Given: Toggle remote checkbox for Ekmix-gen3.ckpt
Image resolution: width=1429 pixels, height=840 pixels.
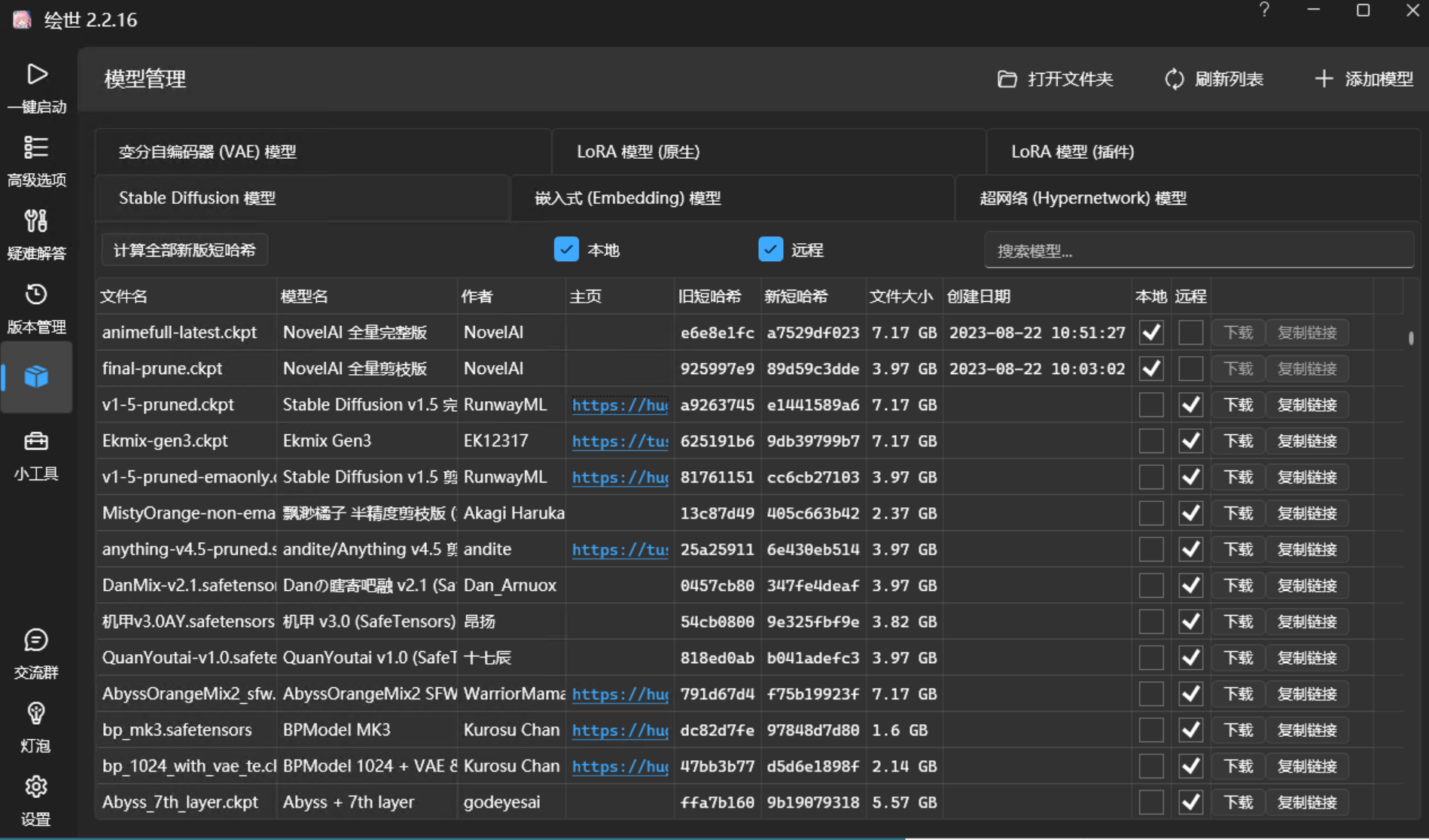Looking at the screenshot, I should coord(1190,441).
